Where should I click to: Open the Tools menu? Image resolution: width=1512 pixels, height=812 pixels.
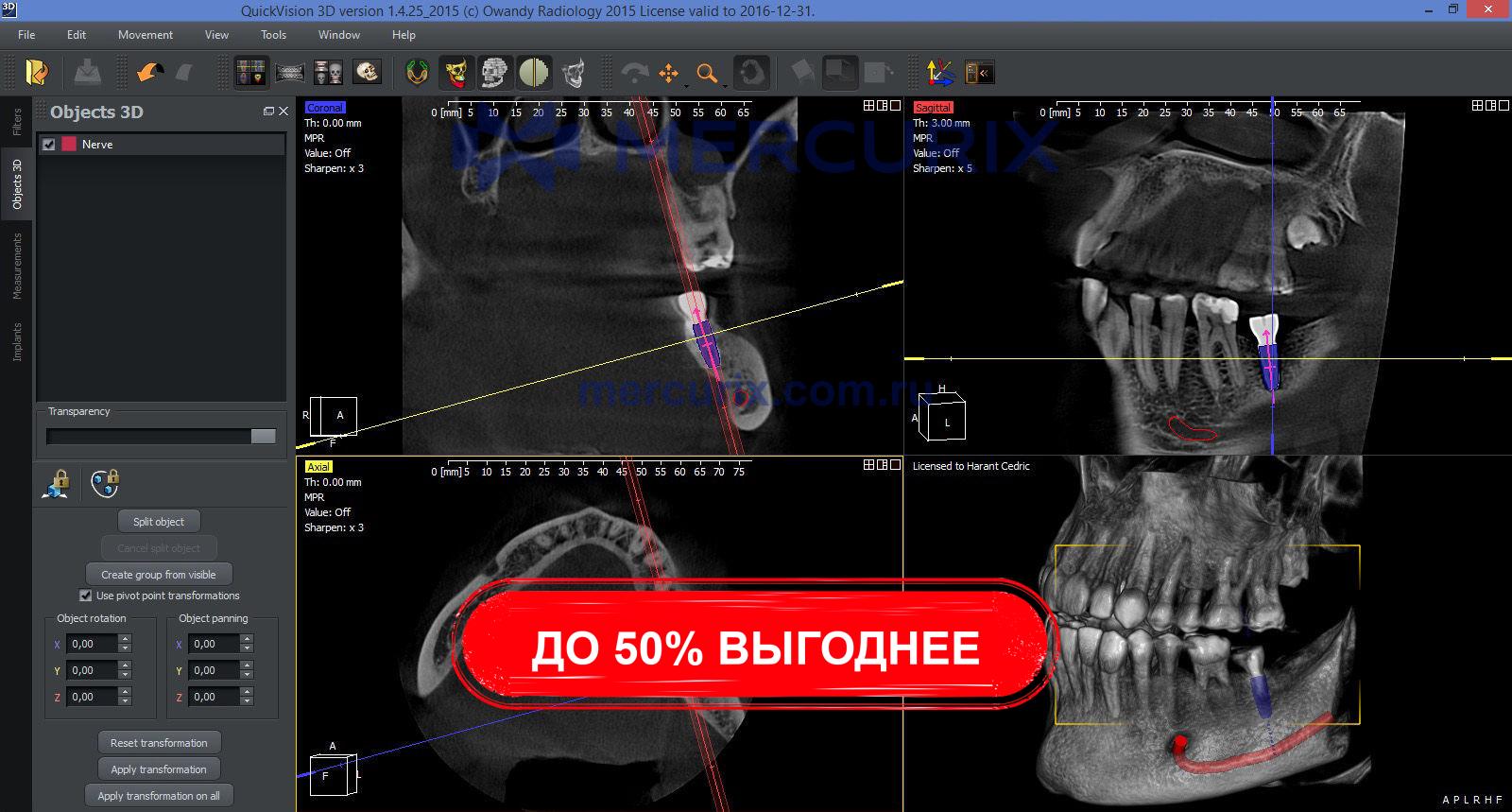[273, 35]
